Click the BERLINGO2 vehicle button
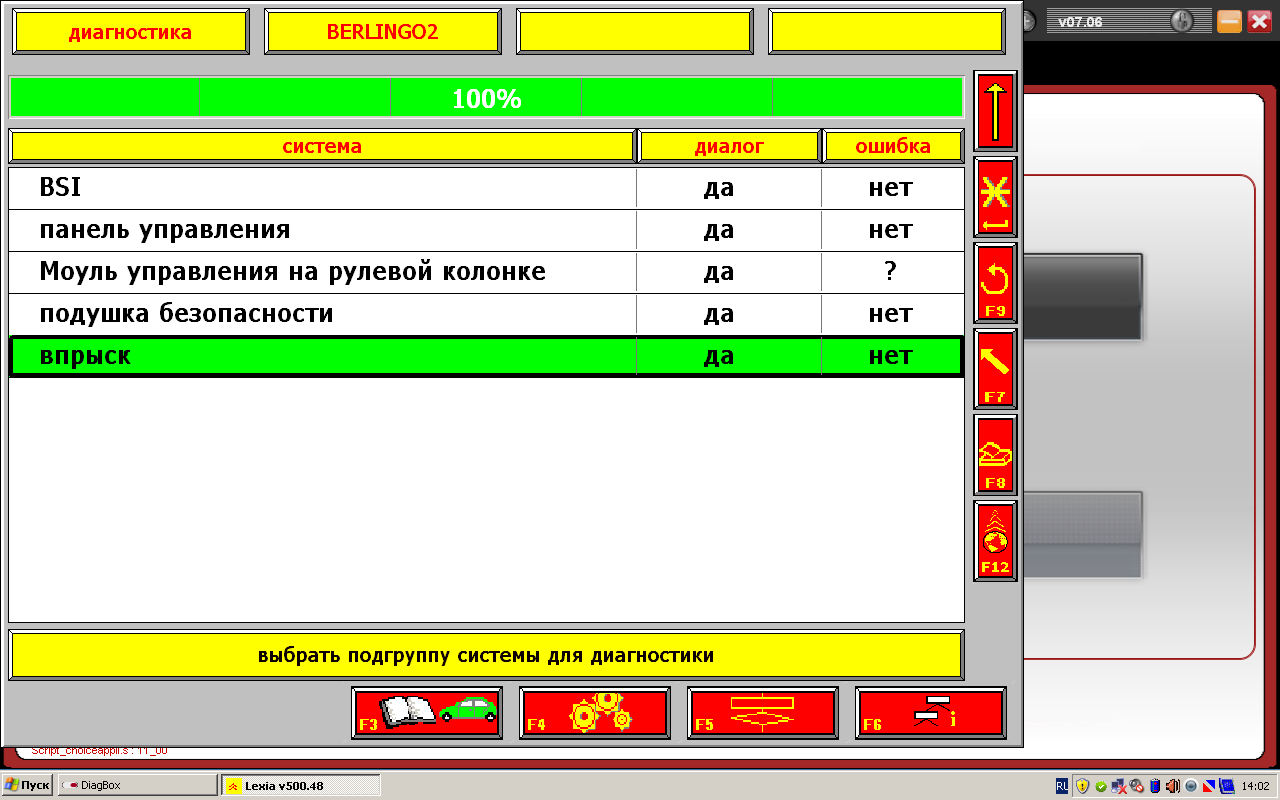Screen dimensions: 1280x800 (x=382, y=32)
